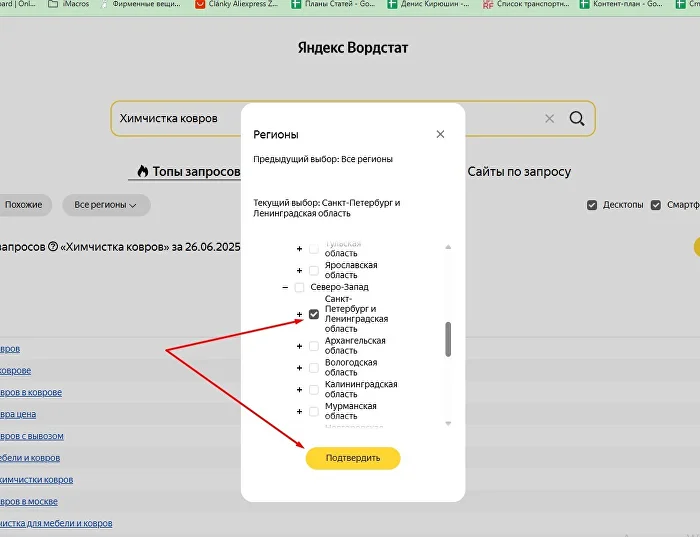Click the search magnifier icon

pos(577,118)
